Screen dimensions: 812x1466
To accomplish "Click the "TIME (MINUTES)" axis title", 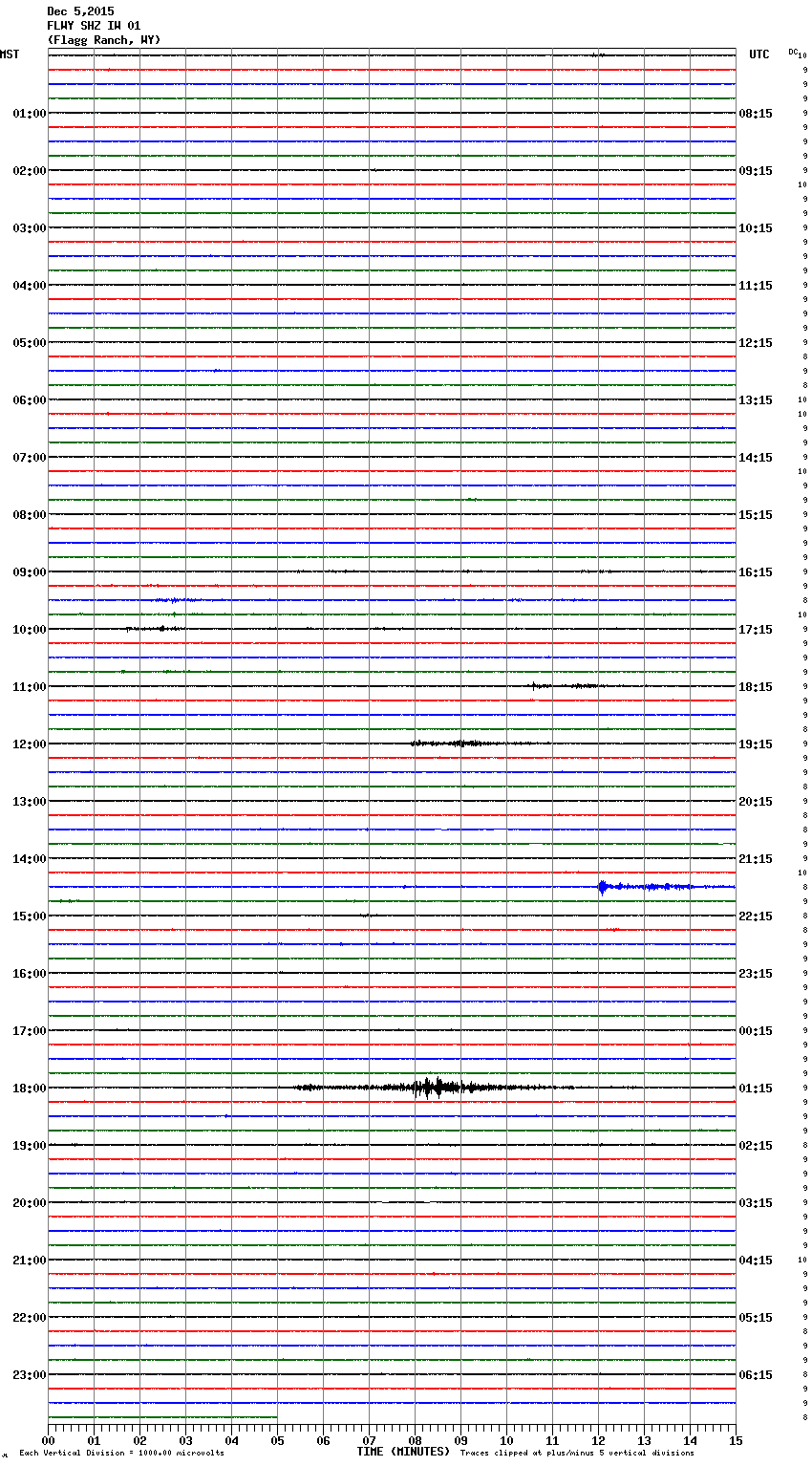I will tap(403, 1452).
